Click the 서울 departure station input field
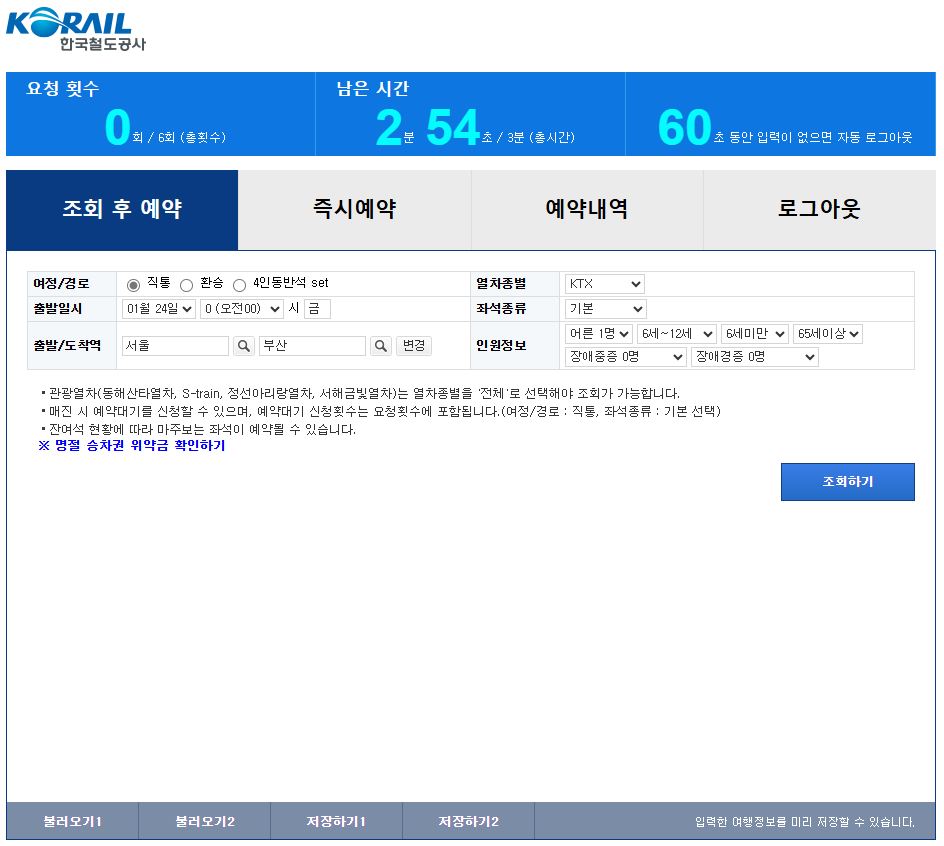This screenshot has width=944, height=846. coord(175,345)
